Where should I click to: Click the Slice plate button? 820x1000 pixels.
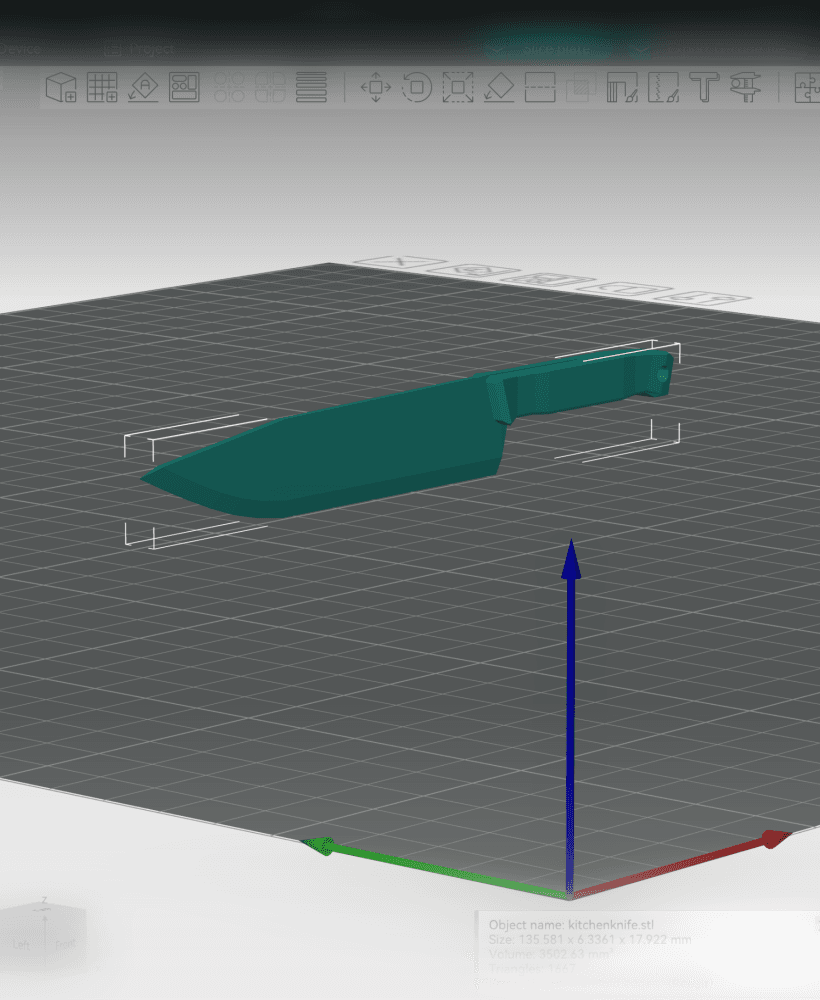pos(547,48)
